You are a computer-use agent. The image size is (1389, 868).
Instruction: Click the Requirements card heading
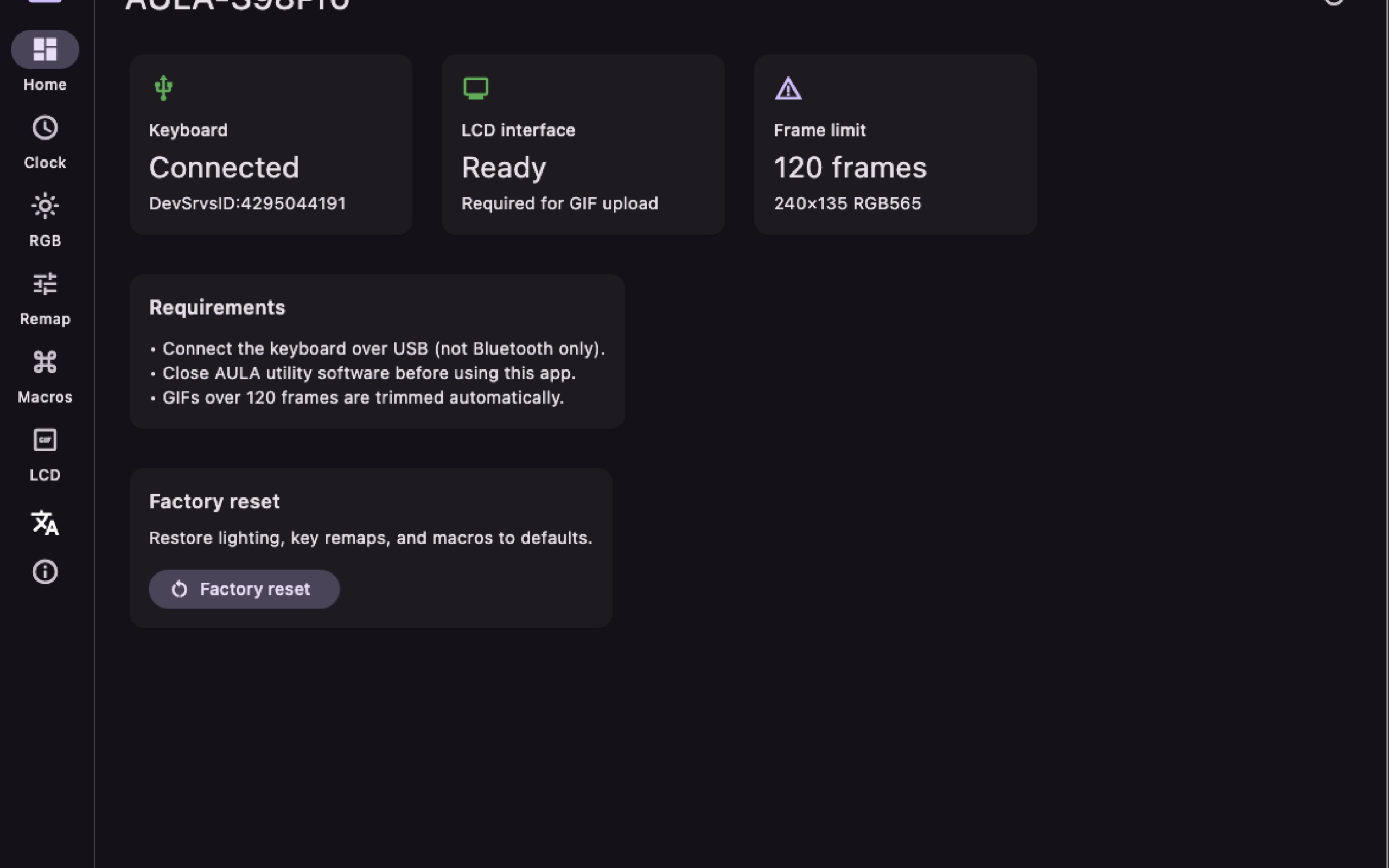(x=217, y=308)
